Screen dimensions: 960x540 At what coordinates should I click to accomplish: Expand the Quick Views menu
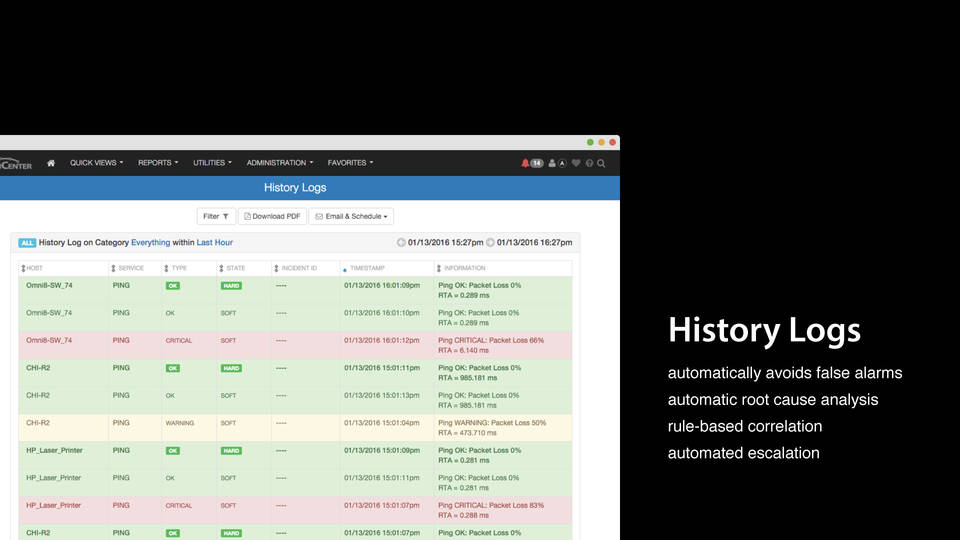click(96, 163)
